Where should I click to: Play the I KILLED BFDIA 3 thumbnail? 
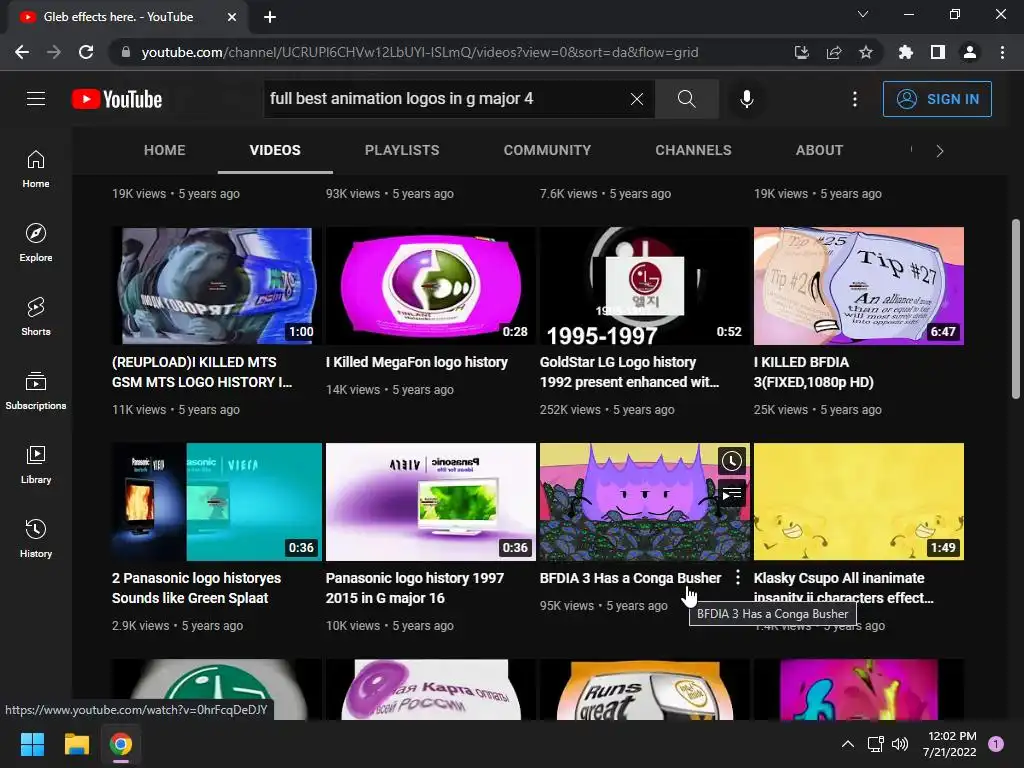[x=859, y=285]
